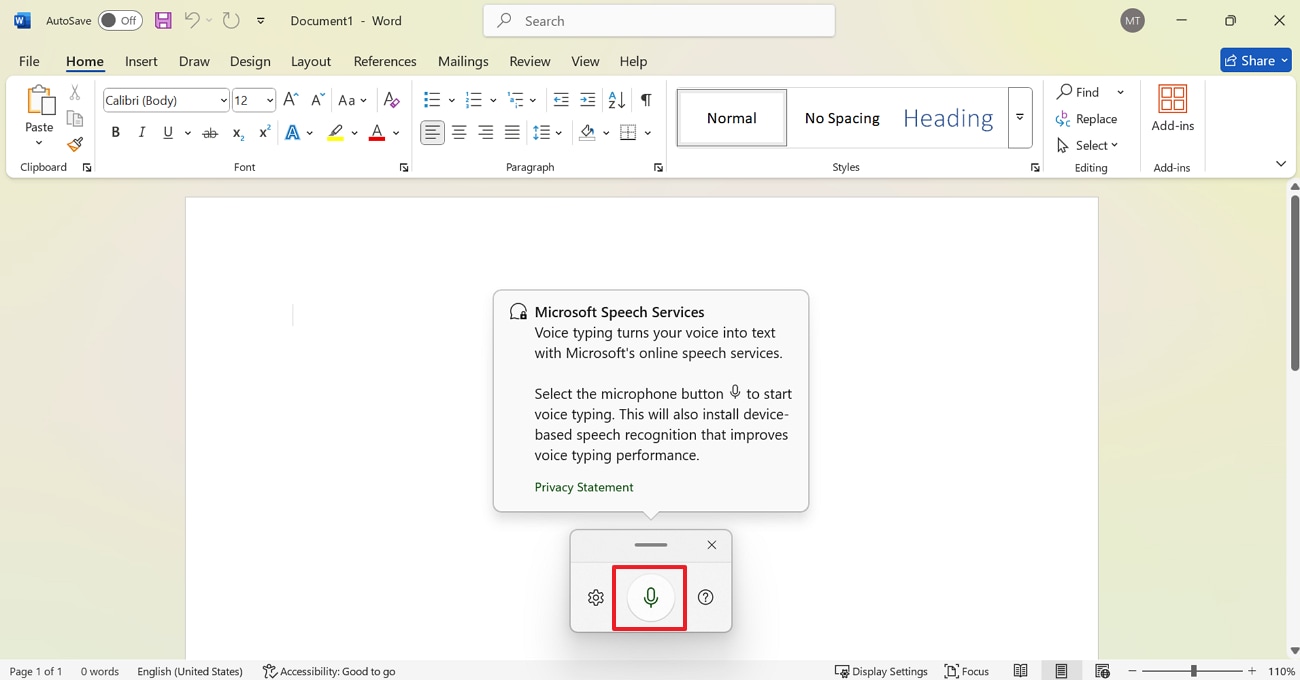The width and height of the screenshot is (1300, 680).
Task: Align paragraph text right
Action: coord(486,132)
